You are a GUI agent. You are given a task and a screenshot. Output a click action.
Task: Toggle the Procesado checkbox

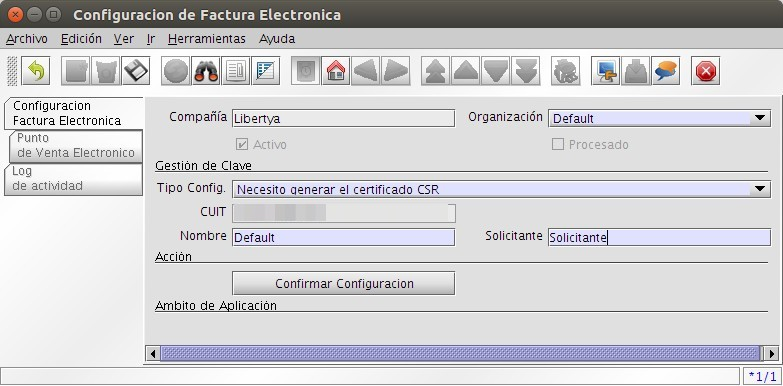click(x=557, y=144)
